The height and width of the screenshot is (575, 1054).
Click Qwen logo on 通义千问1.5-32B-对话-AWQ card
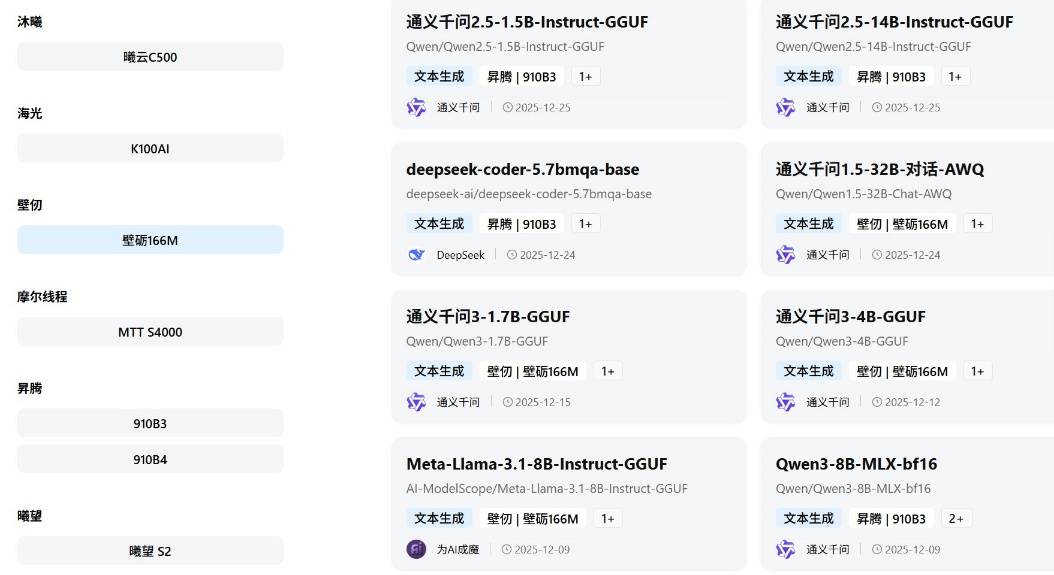786,255
